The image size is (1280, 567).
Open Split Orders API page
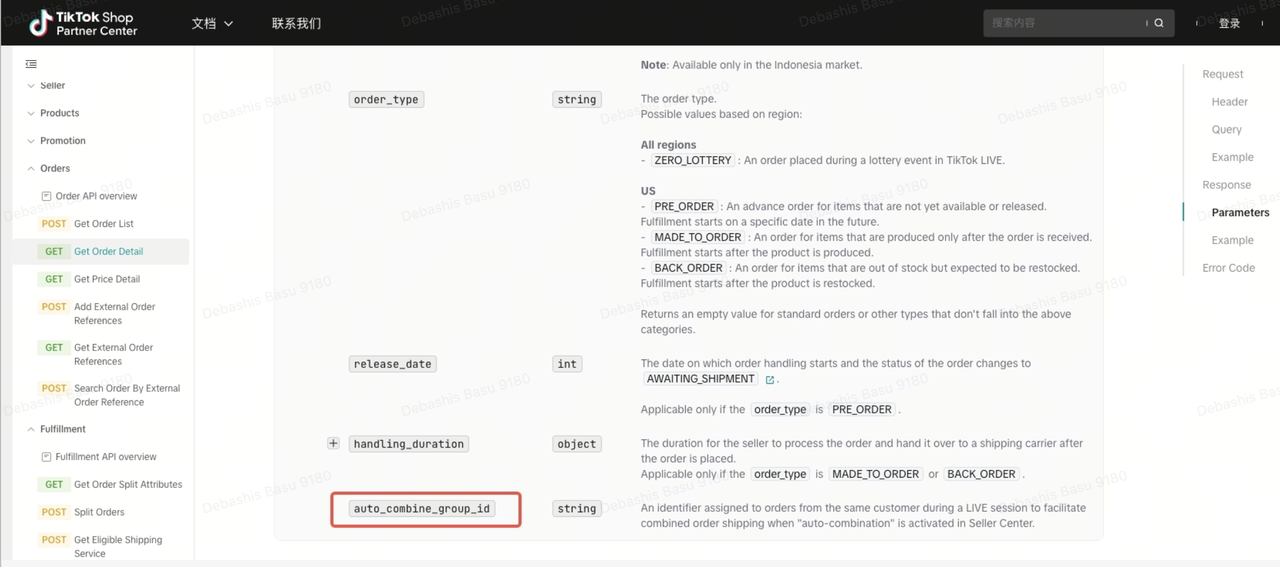pyautogui.click(x=99, y=512)
